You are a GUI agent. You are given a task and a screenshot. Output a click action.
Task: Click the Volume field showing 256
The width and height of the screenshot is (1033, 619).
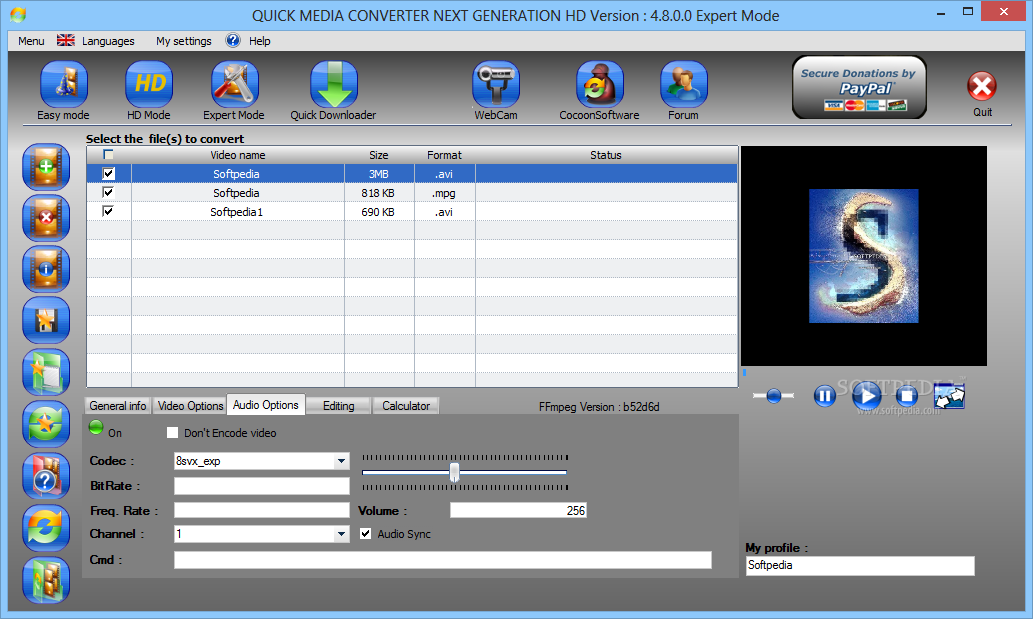pos(518,510)
